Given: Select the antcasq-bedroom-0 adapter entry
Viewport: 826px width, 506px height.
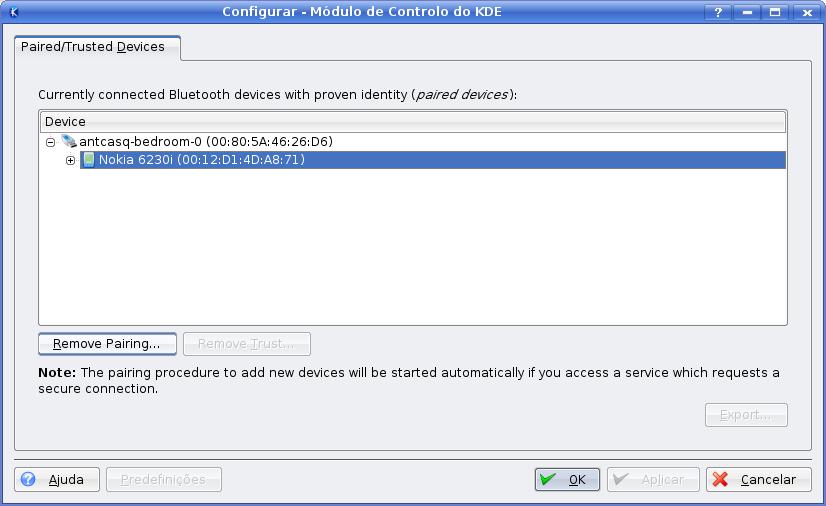Looking at the screenshot, I should (x=205, y=142).
